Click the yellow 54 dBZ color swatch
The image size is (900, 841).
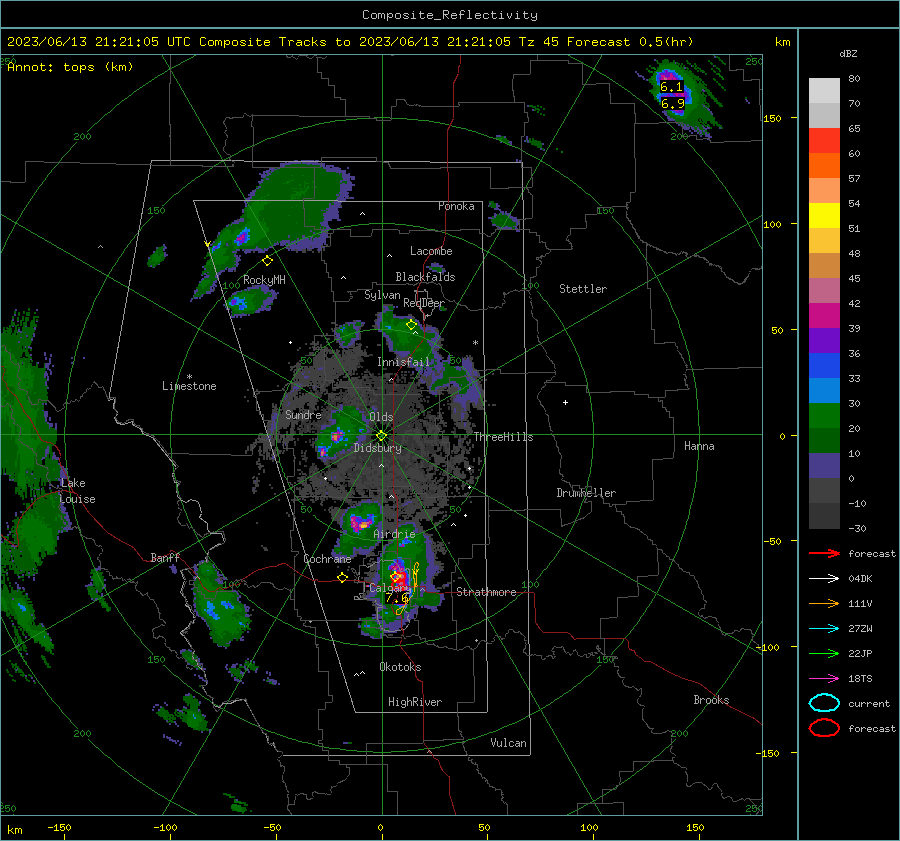[x=824, y=215]
